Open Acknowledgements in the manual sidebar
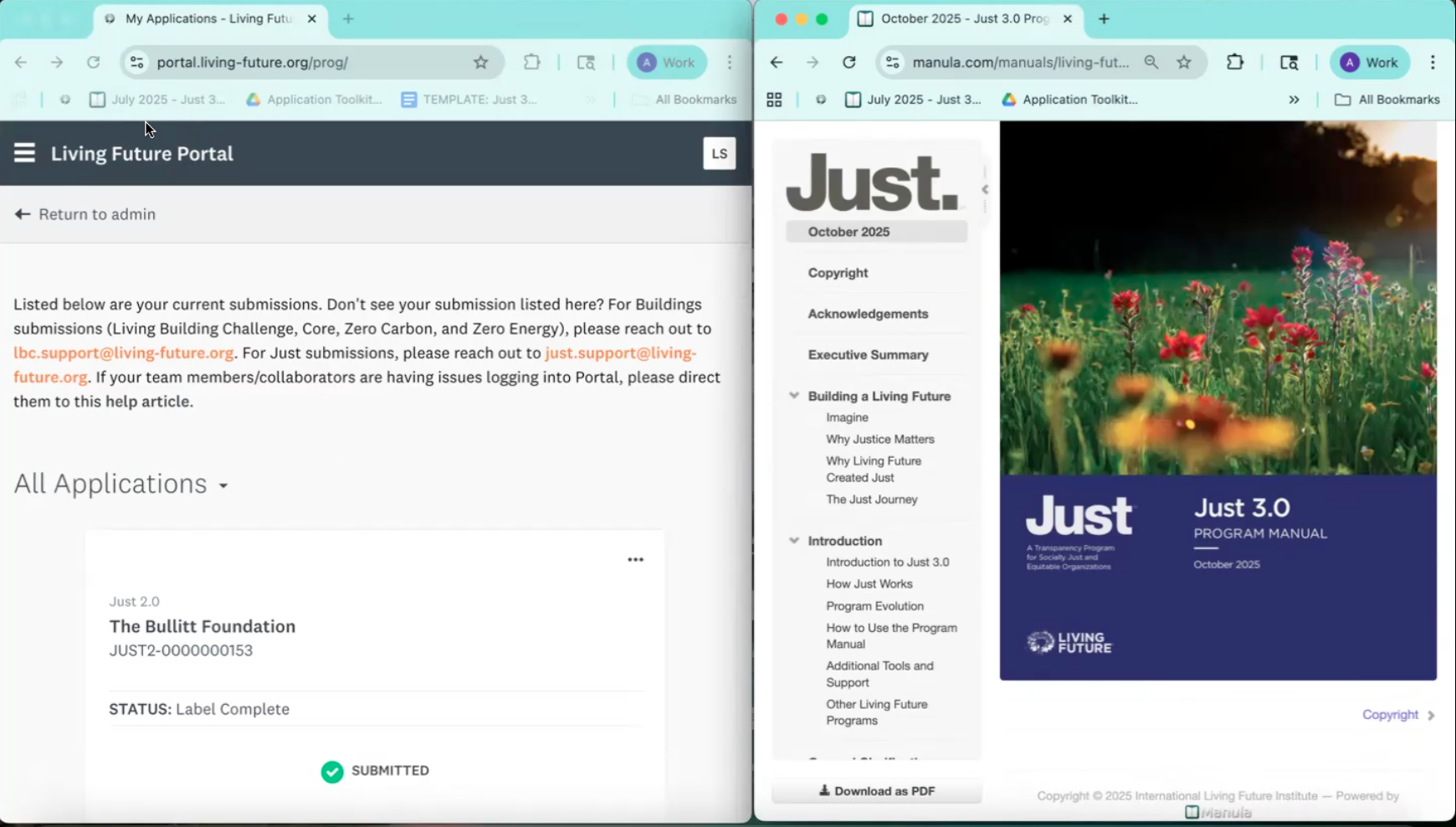The height and width of the screenshot is (827, 1456). (868, 314)
